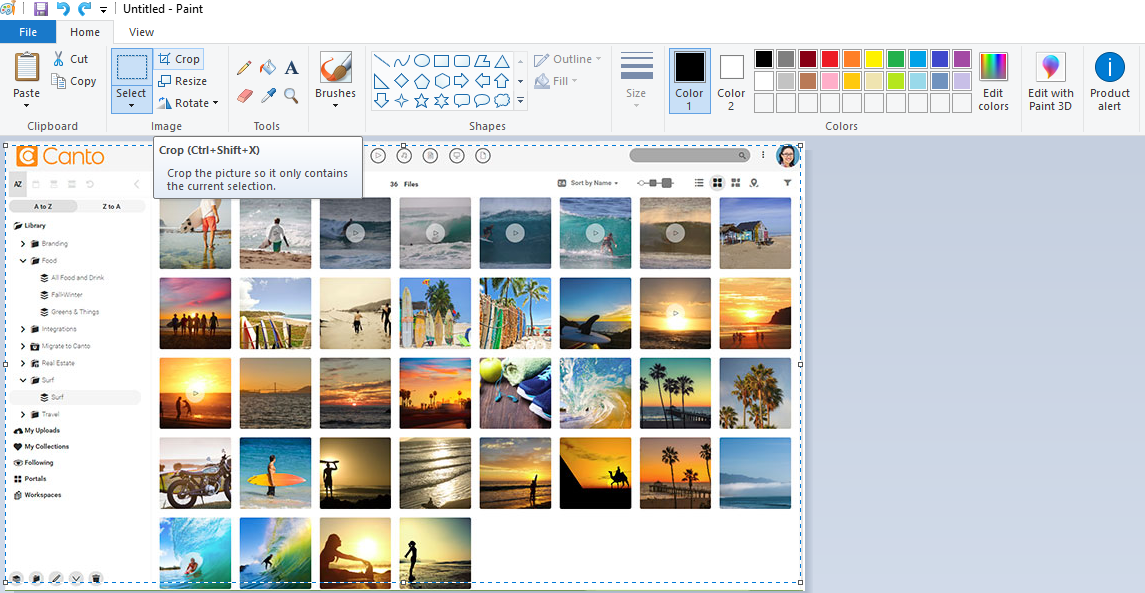Viewport: 1145px width, 593px height.
Task: Select the Eraser tool
Action: pyautogui.click(x=244, y=96)
